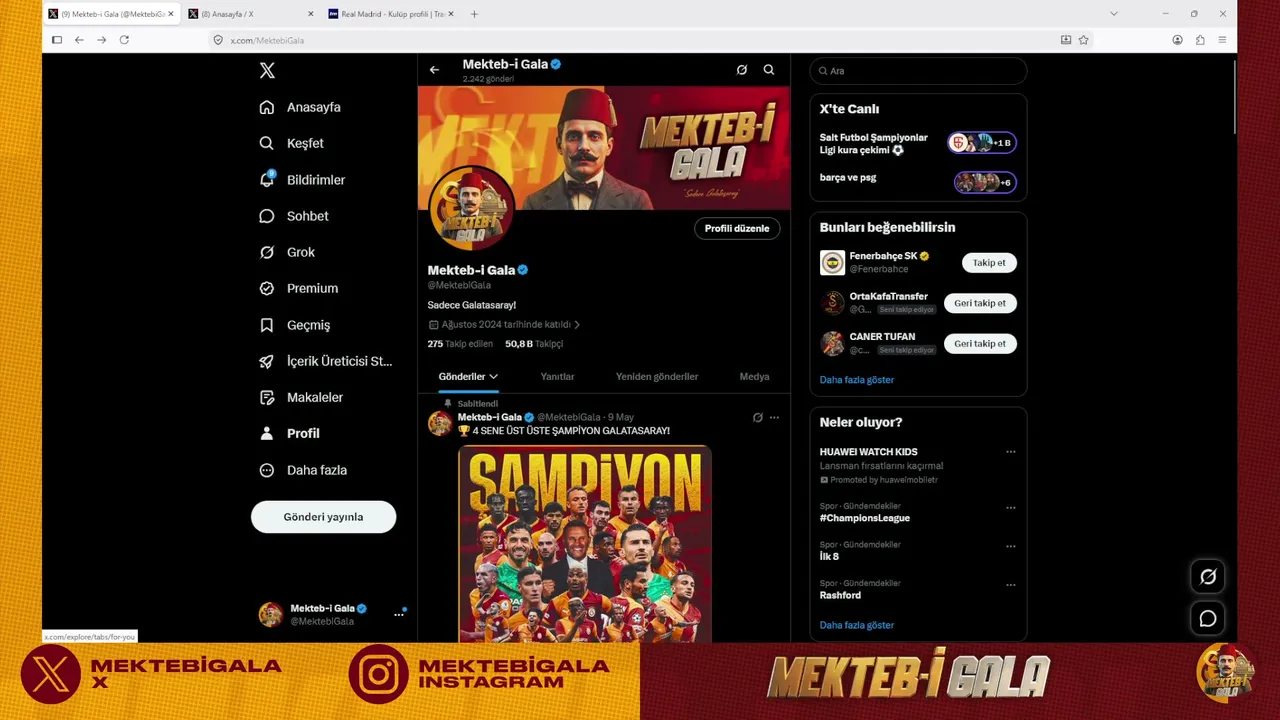Switch to Yeniden gönderiler tab
This screenshot has width=1280, height=720.
(657, 377)
